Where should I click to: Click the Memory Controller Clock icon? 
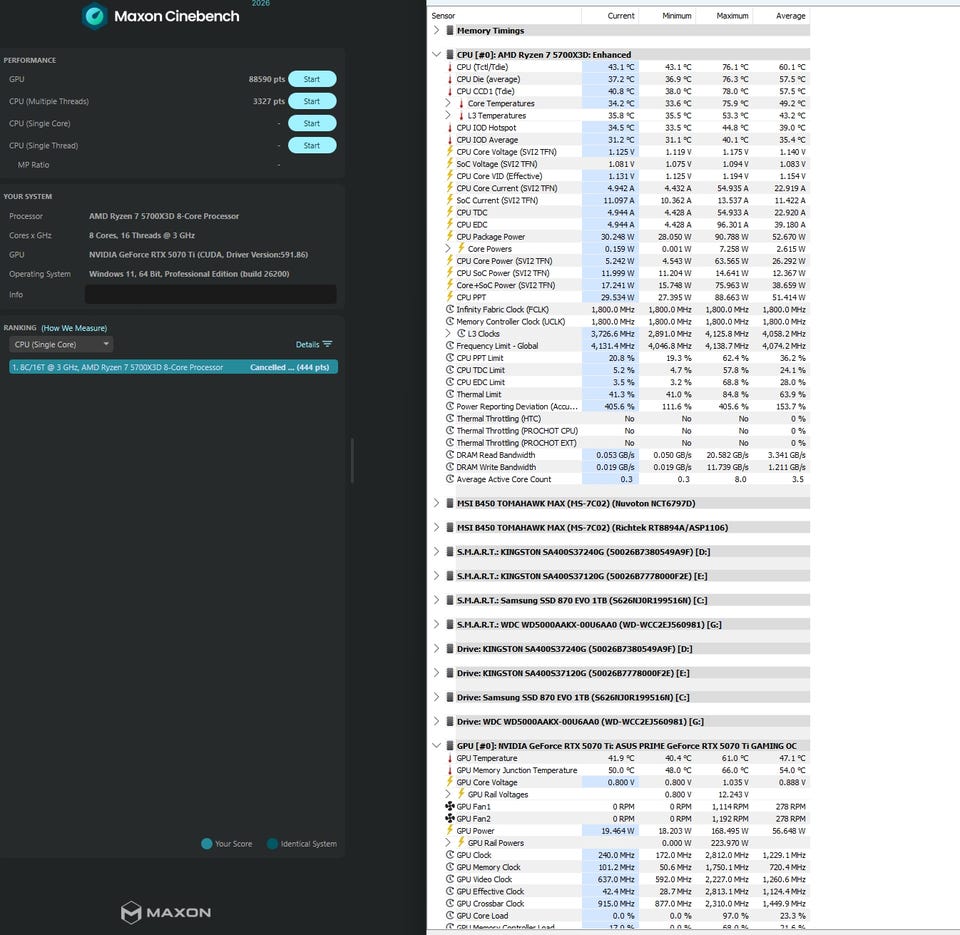click(450, 321)
